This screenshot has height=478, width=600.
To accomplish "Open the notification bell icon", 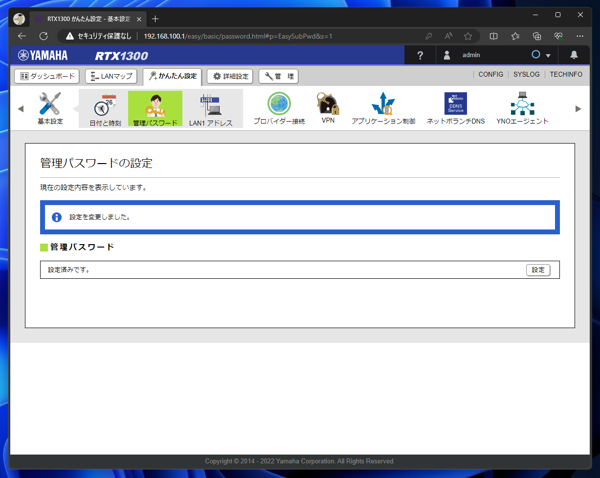I will 574,55.
